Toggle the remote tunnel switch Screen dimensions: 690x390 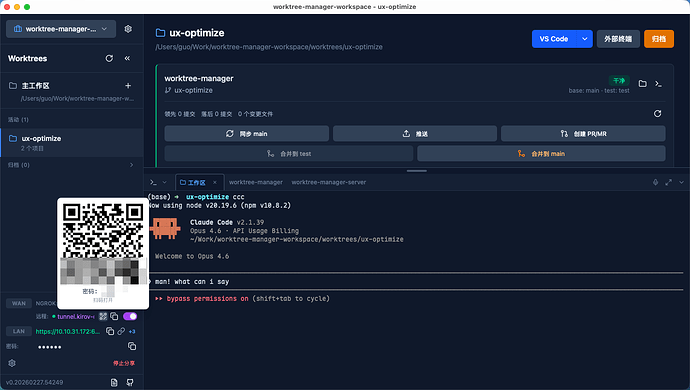tap(130, 316)
